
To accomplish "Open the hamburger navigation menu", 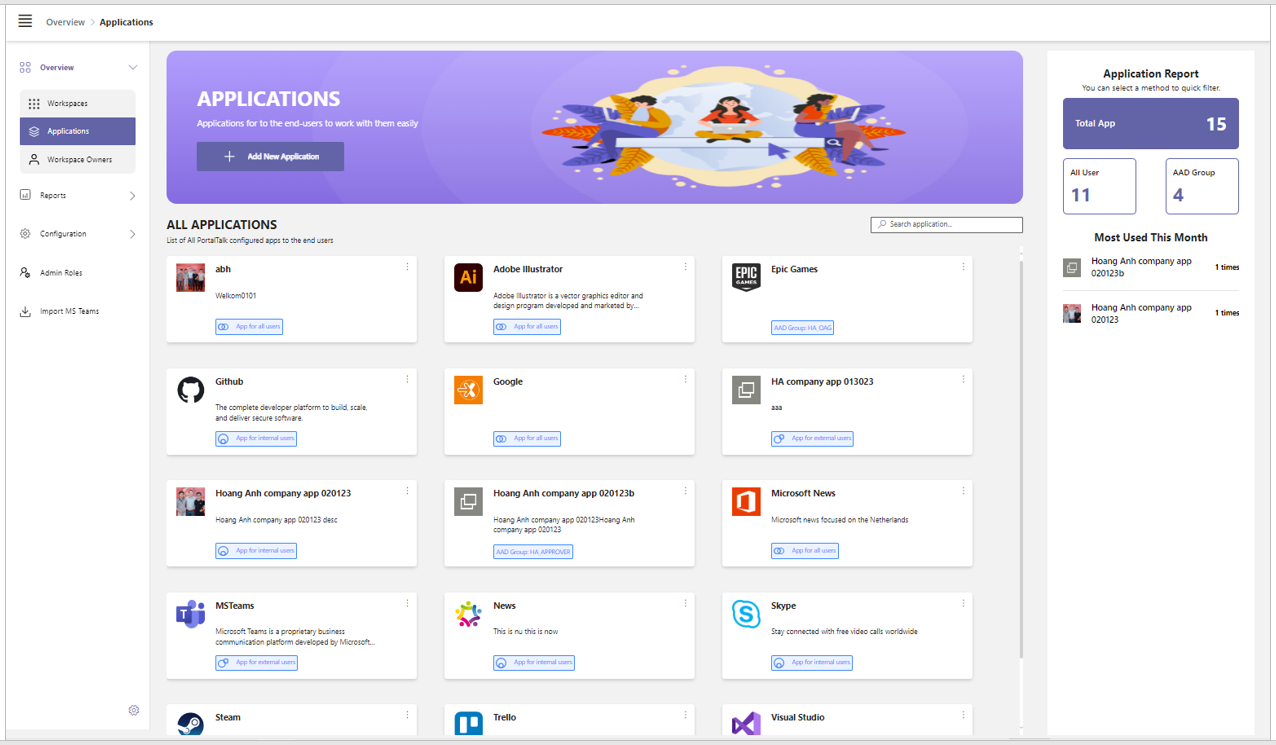I will [x=25, y=21].
